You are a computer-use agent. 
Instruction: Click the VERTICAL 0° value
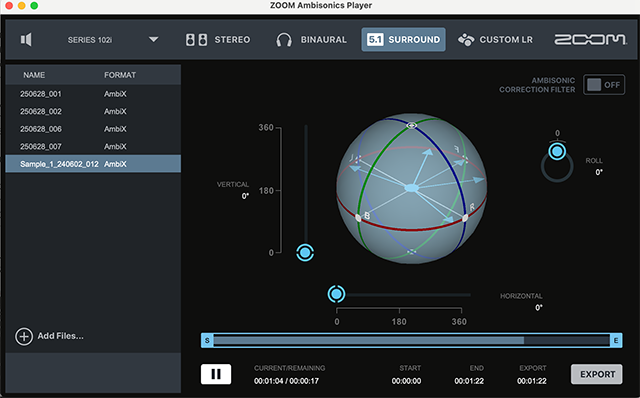click(245, 196)
